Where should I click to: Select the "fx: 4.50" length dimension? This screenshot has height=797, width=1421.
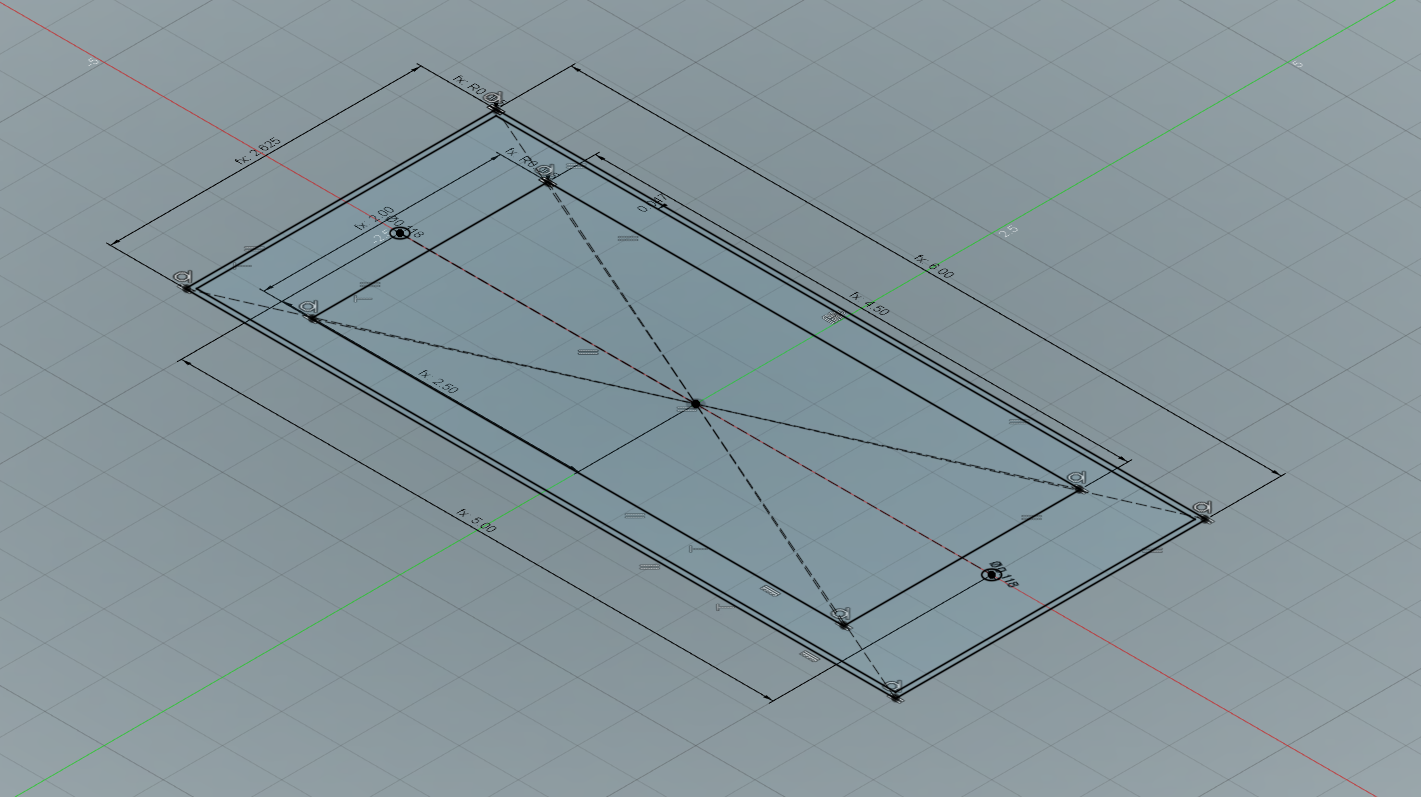(x=869, y=303)
